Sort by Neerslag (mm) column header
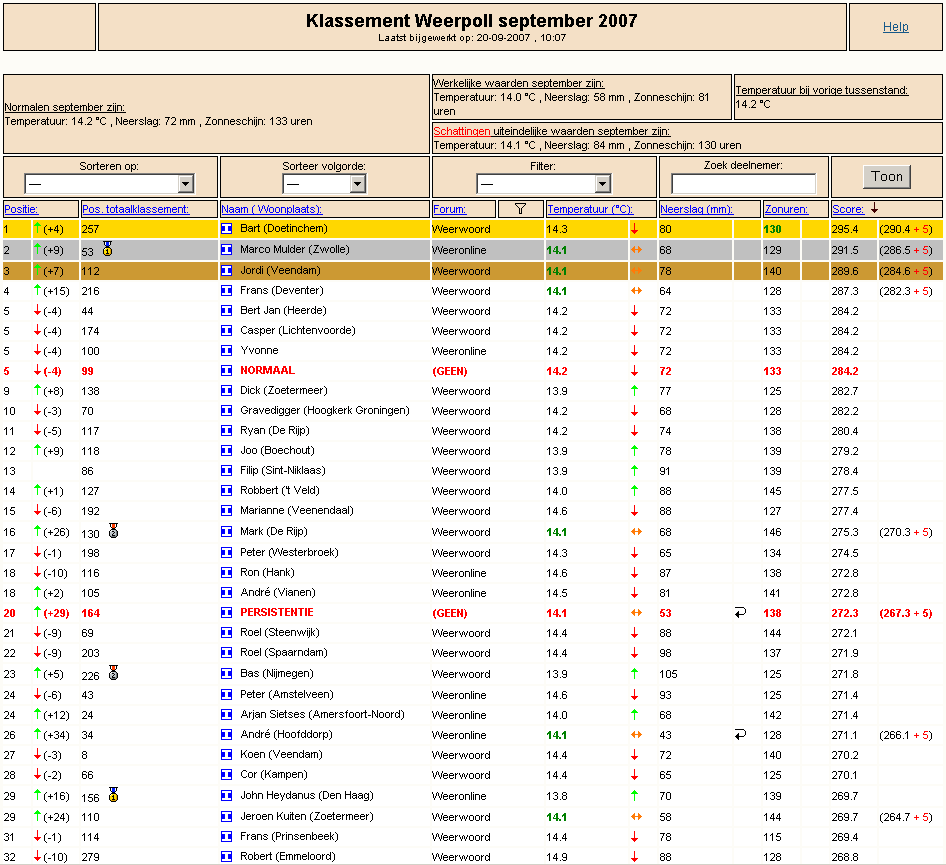 696,209
